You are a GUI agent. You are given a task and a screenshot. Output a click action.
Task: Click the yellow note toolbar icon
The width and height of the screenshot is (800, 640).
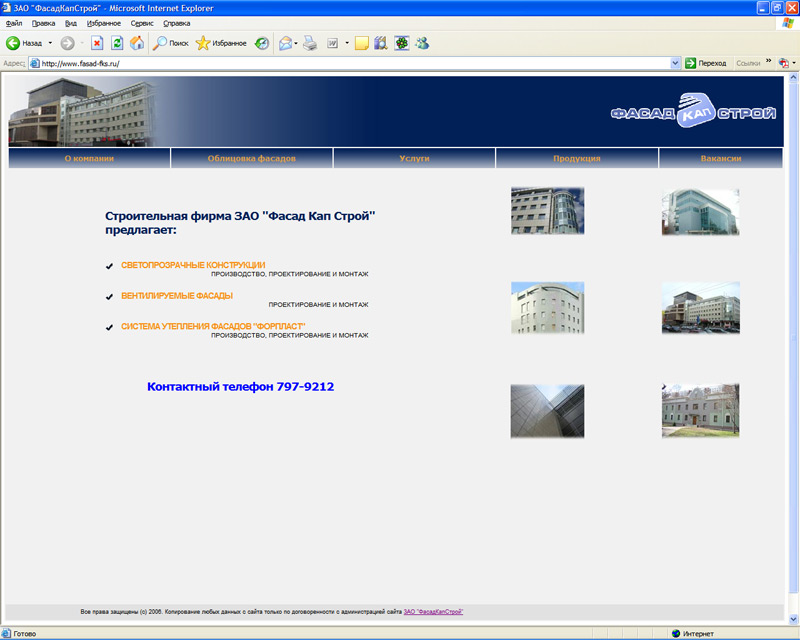[x=362, y=43]
